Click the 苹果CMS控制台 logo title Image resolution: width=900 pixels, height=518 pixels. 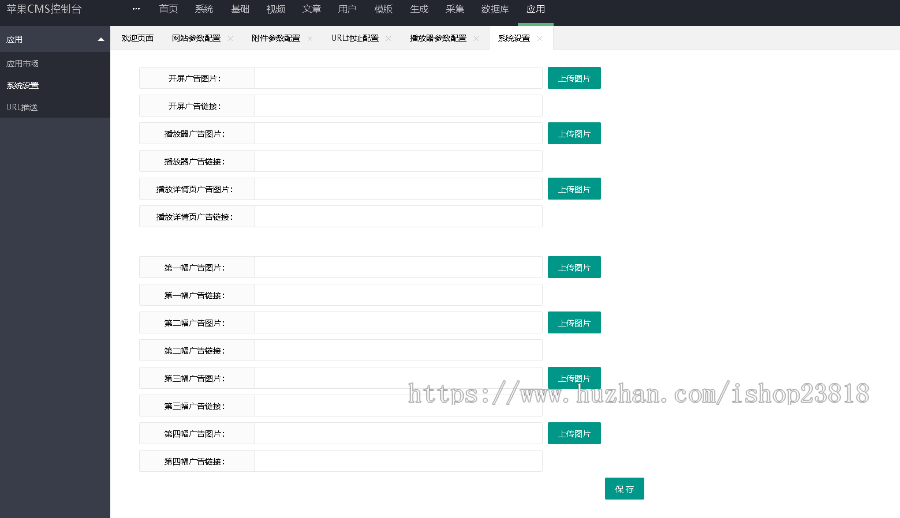(x=44, y=9)
